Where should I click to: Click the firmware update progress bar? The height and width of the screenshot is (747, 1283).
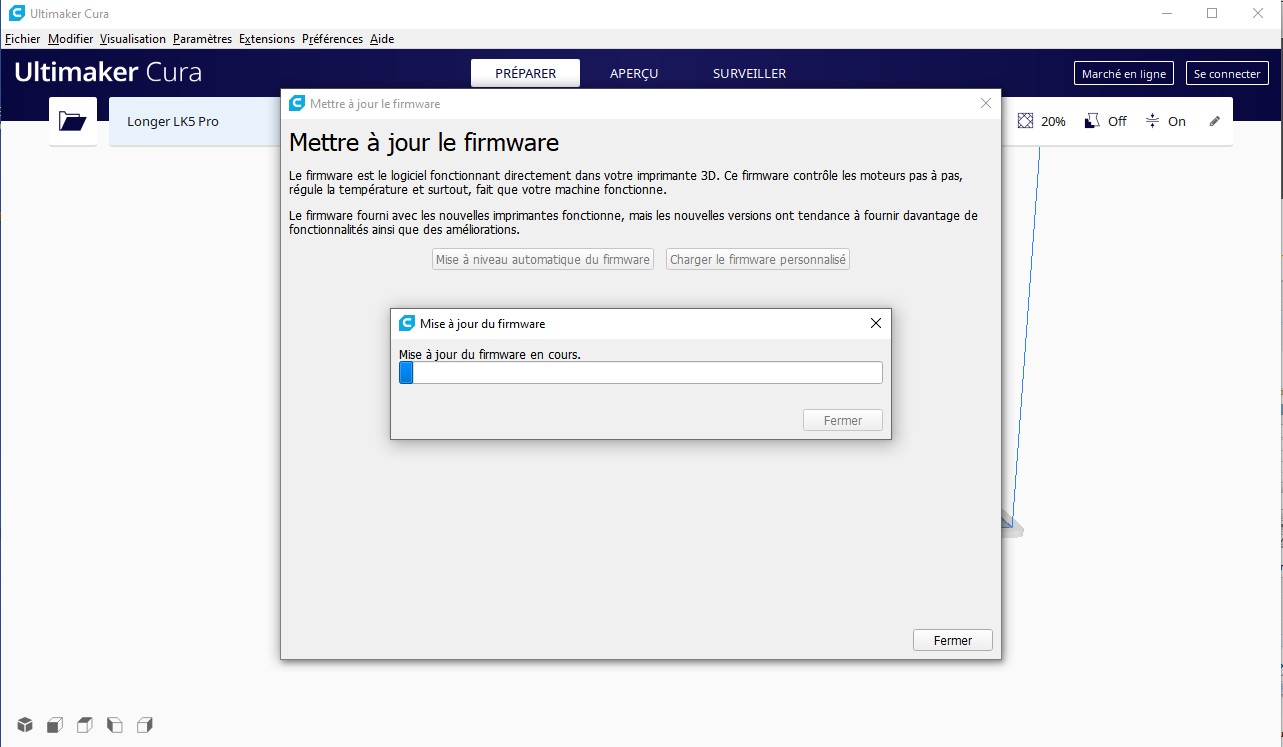coord(641,373)
